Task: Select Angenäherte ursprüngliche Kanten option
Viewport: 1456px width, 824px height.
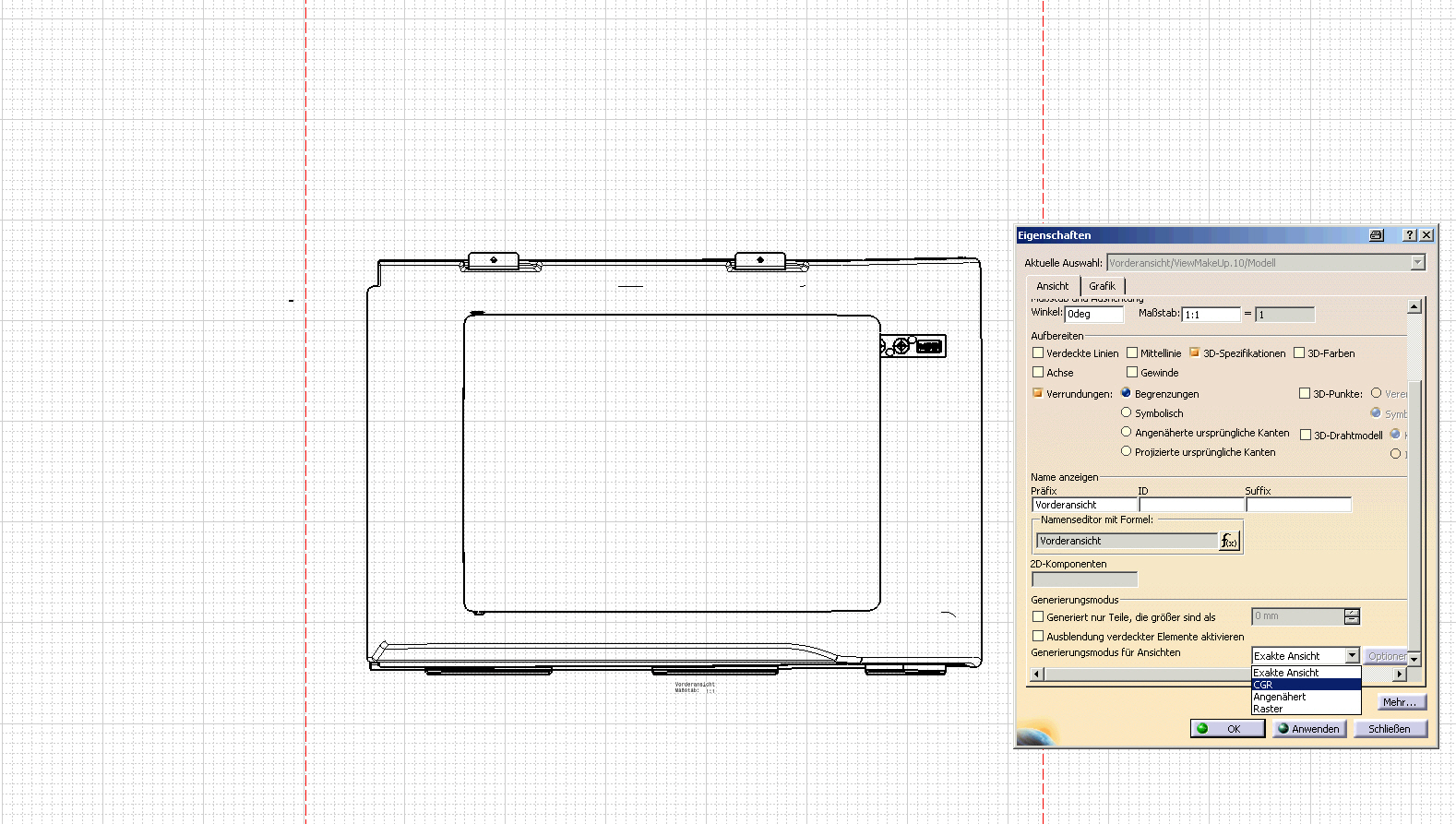Action: tap(1126, 432)
